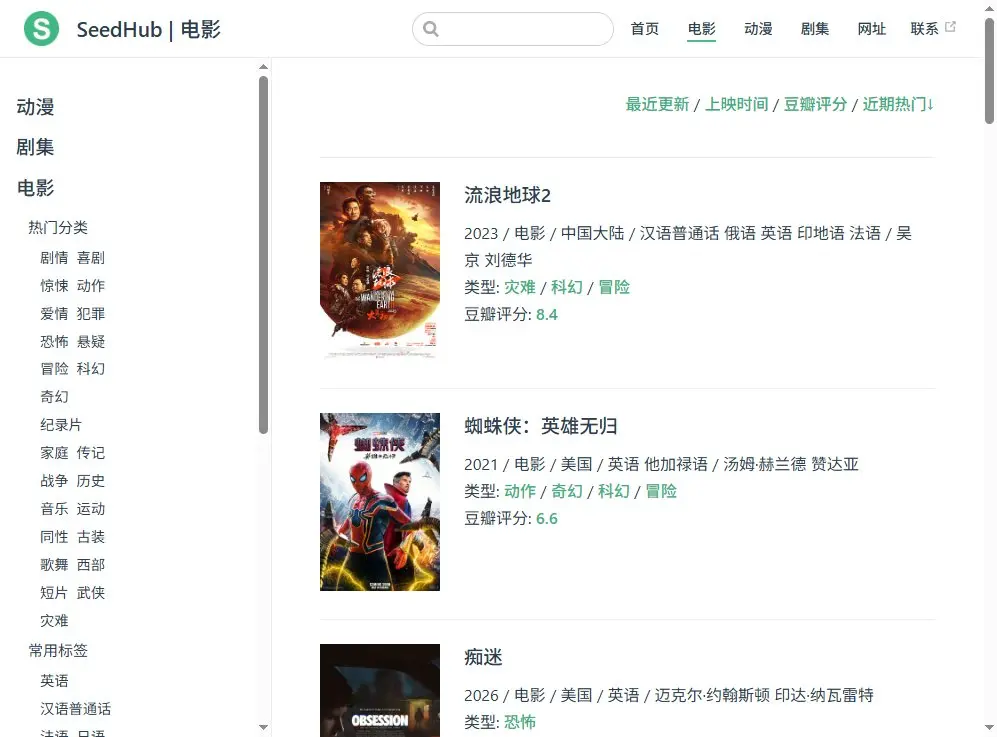
Task: Select the 历史 category in sidebar
Action: [91, 481]
